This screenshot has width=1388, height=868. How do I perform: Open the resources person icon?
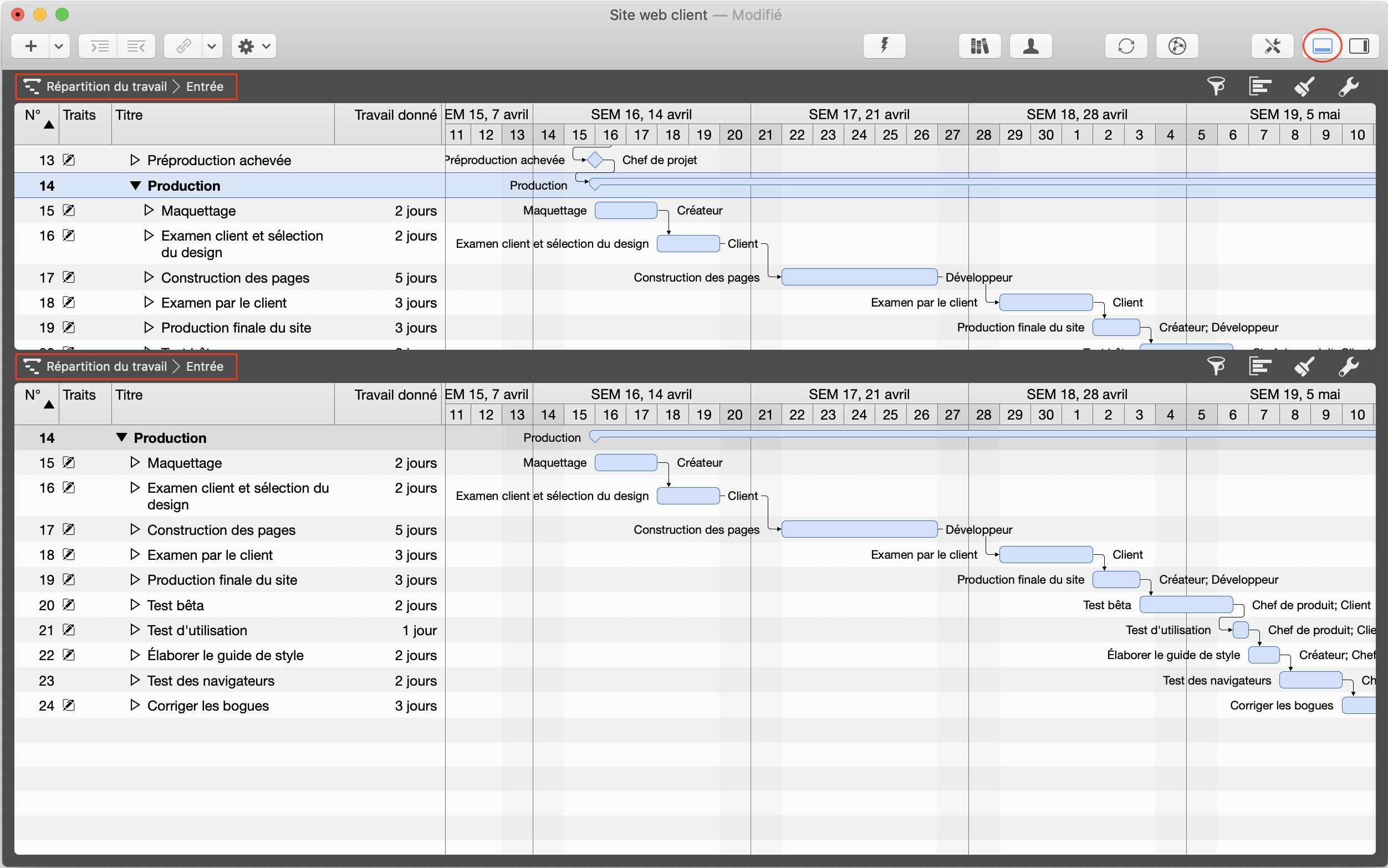tap(1030, 46)
